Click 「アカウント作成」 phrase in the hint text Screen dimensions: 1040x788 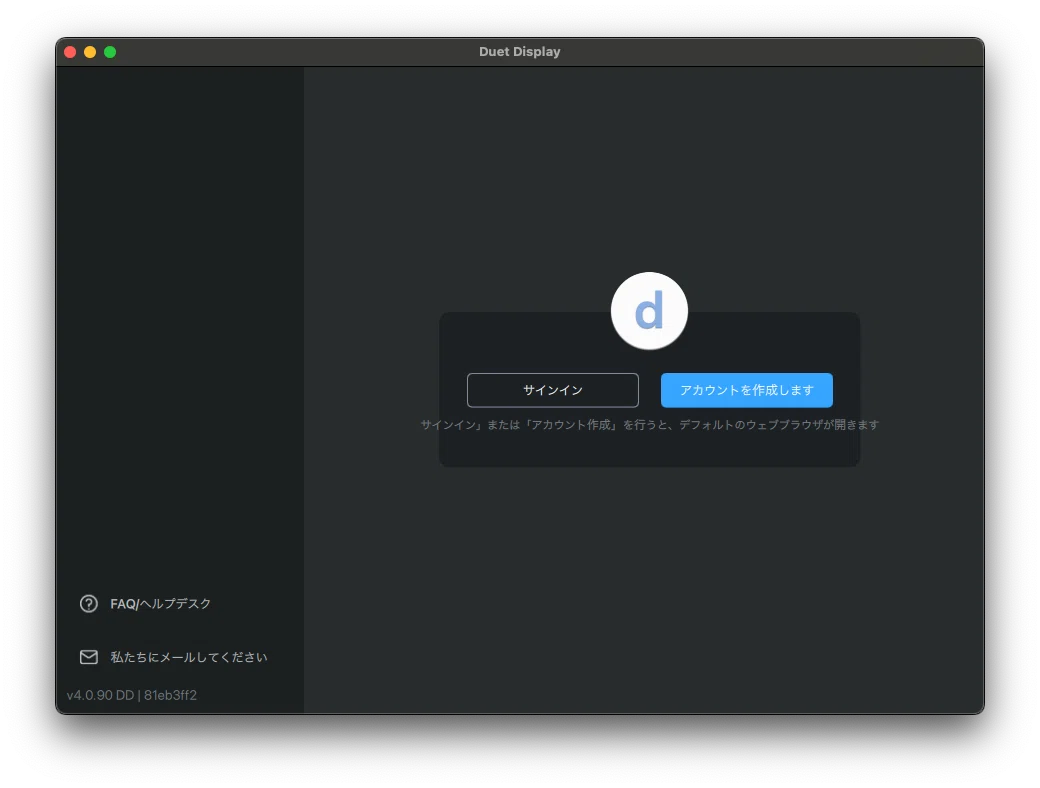(571, 425)
